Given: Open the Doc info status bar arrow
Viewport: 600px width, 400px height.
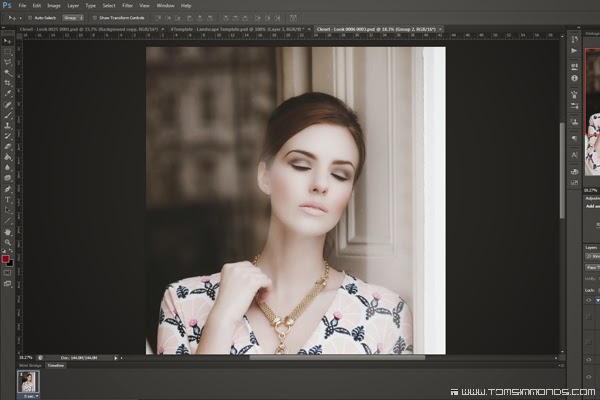Looking at the screenshot, I should tap(115, 358).
